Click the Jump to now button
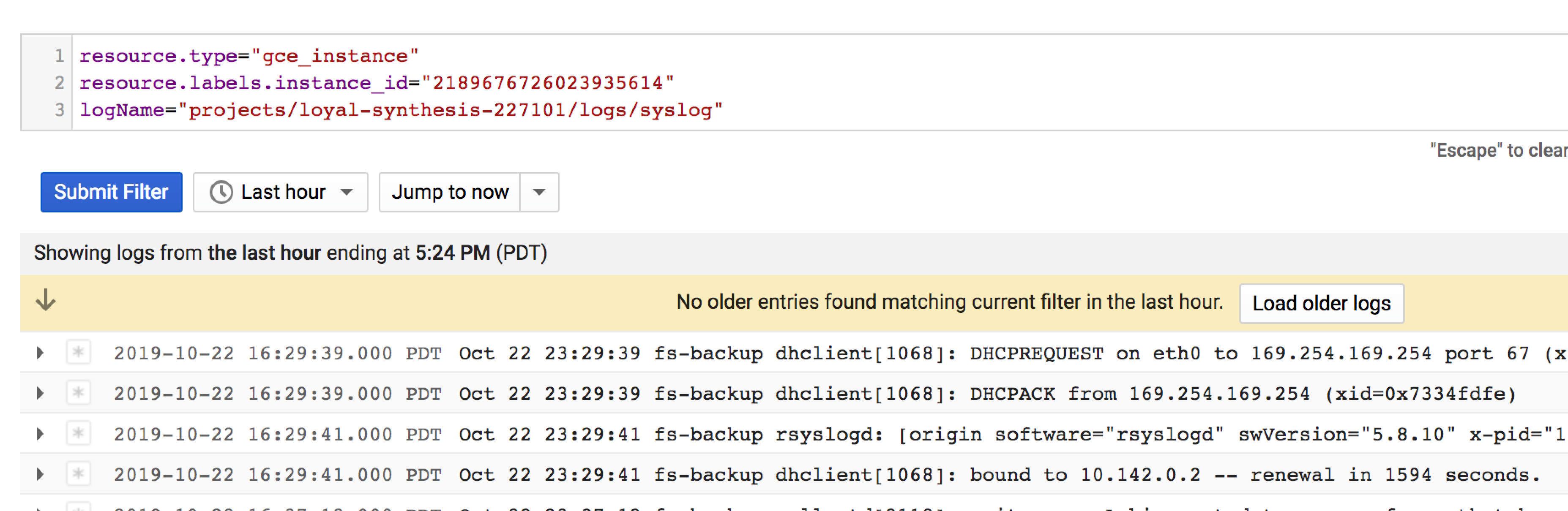1568x511 pixels. click(x=450, y=192)
